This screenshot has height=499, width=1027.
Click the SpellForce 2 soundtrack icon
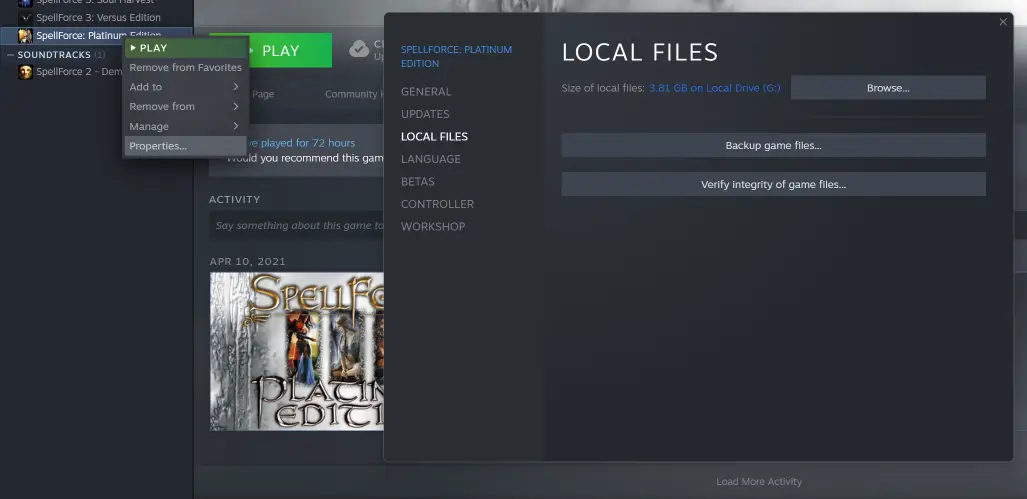point(25,72)
